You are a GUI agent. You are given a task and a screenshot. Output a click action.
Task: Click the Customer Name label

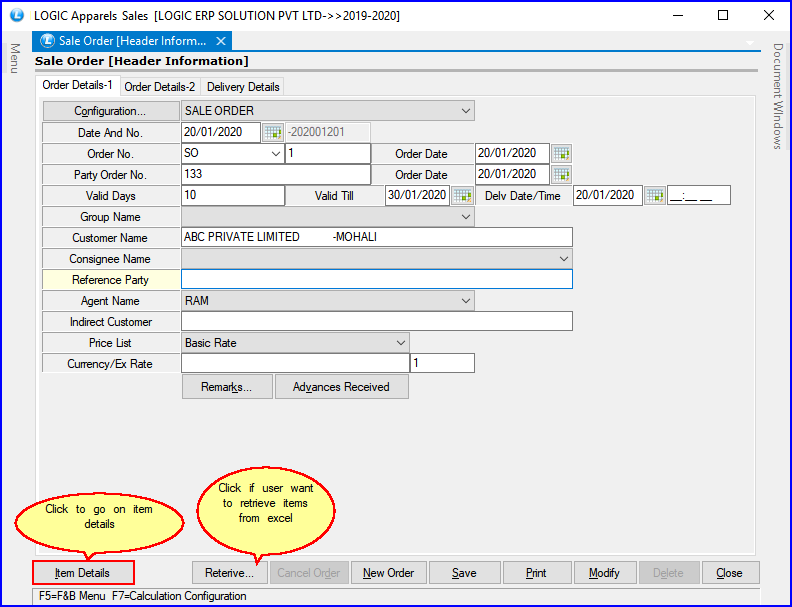click(110, 238)
